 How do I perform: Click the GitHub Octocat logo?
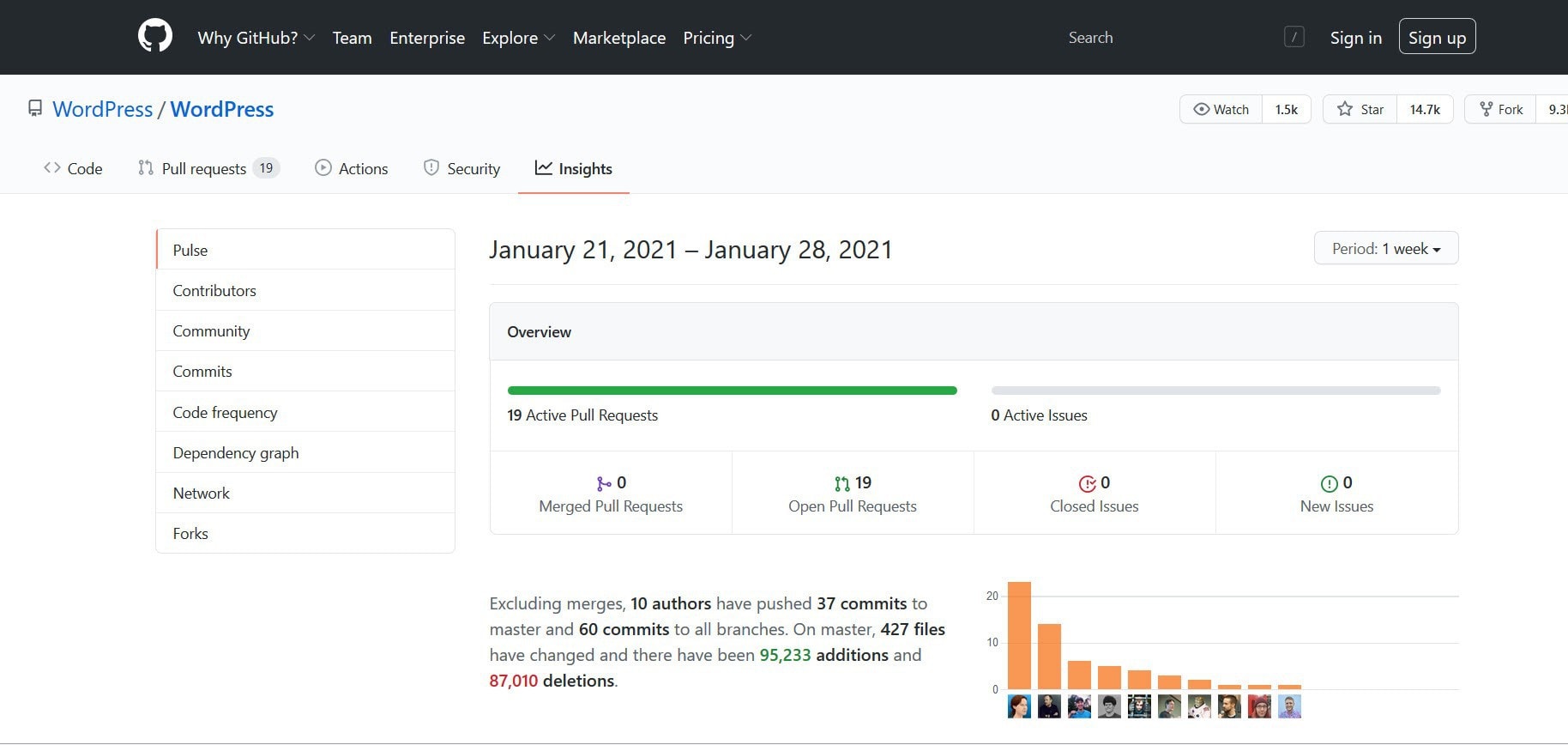(x=155, y=37)
